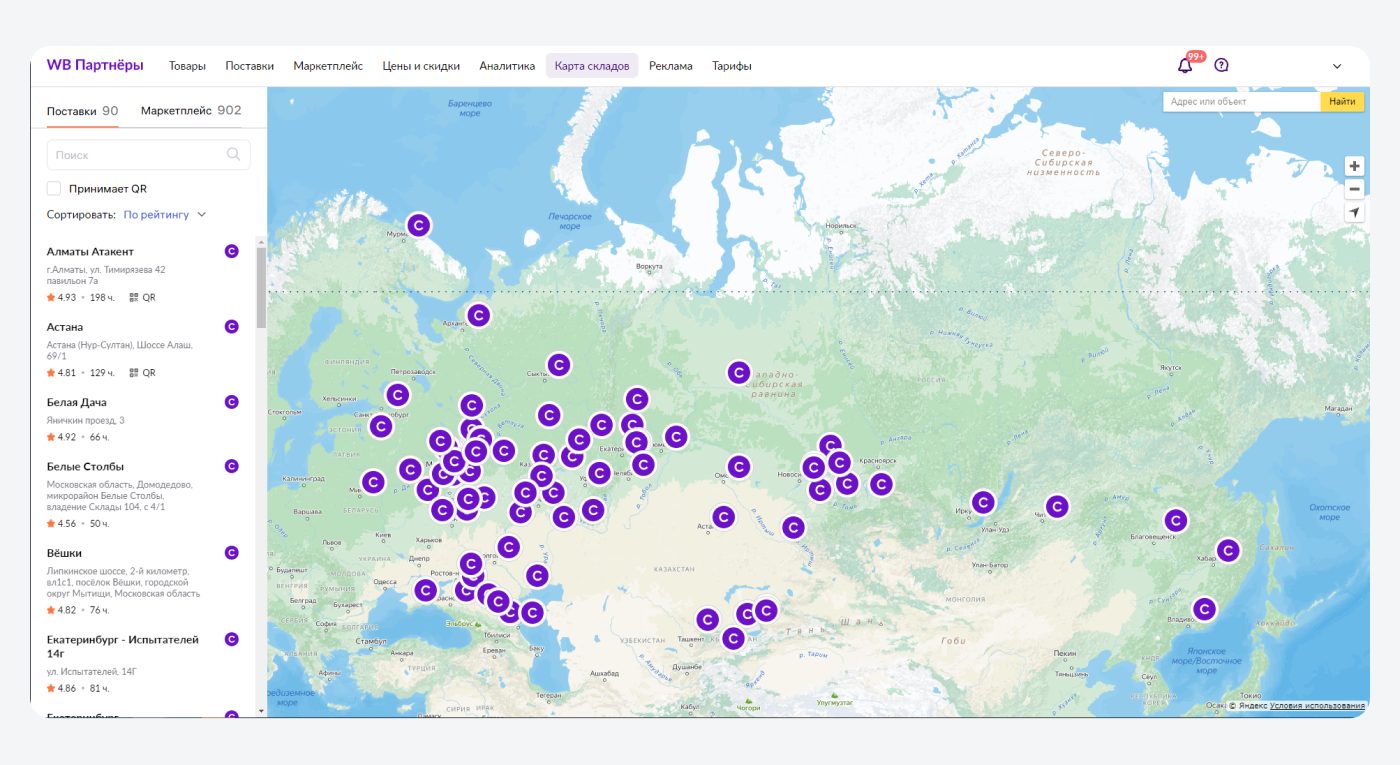
Task: Open the Цены и скидки menu
Action: click(421, 66)
